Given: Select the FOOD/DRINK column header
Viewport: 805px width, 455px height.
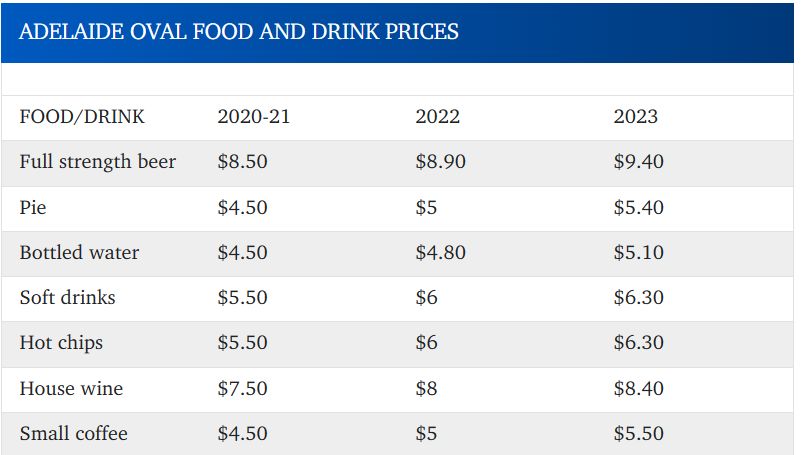Looking at the screenshot, I should click(82, 117).
